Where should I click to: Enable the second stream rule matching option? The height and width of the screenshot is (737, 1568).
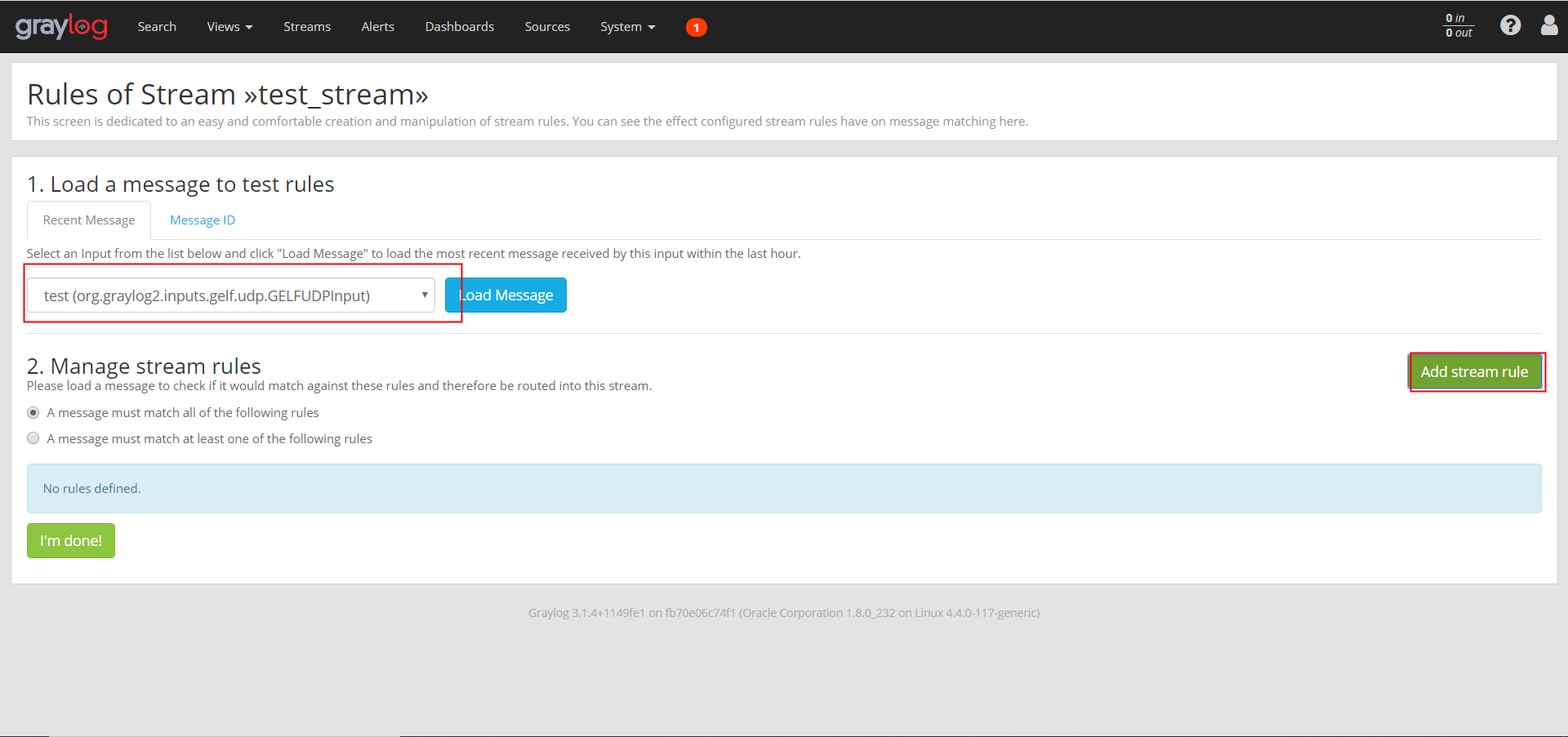click(x=33, y=438)
